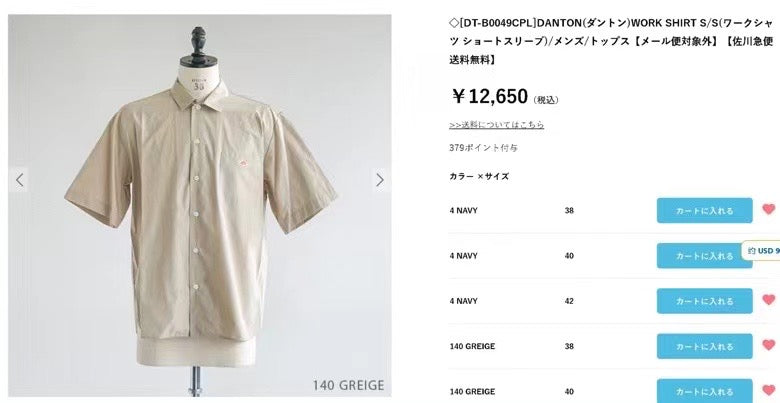Favorite the 140 GREIGE size 38 item
Screen dimensions: 780x403
pos(769,345)
